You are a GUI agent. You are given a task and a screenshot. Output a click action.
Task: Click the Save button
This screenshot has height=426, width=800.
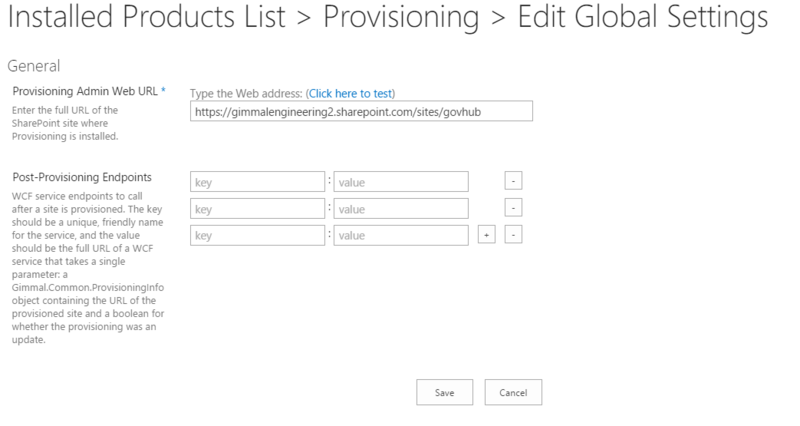tap(444, 393)
